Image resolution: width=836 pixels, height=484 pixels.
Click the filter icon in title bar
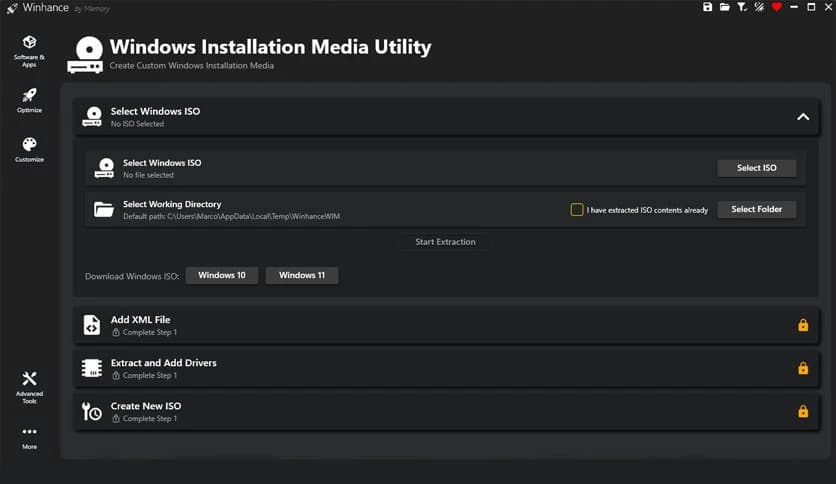[741, 7]
